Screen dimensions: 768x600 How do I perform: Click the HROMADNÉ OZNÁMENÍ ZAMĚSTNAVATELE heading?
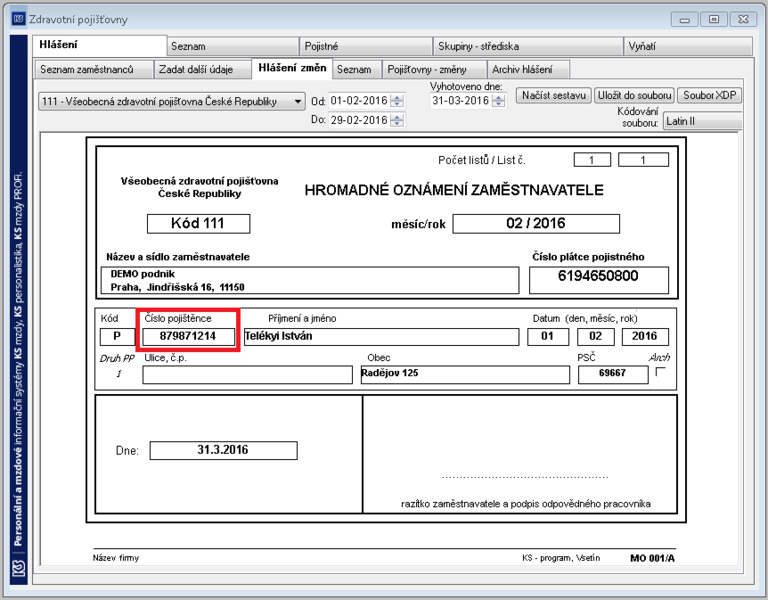tap(454, 190)
